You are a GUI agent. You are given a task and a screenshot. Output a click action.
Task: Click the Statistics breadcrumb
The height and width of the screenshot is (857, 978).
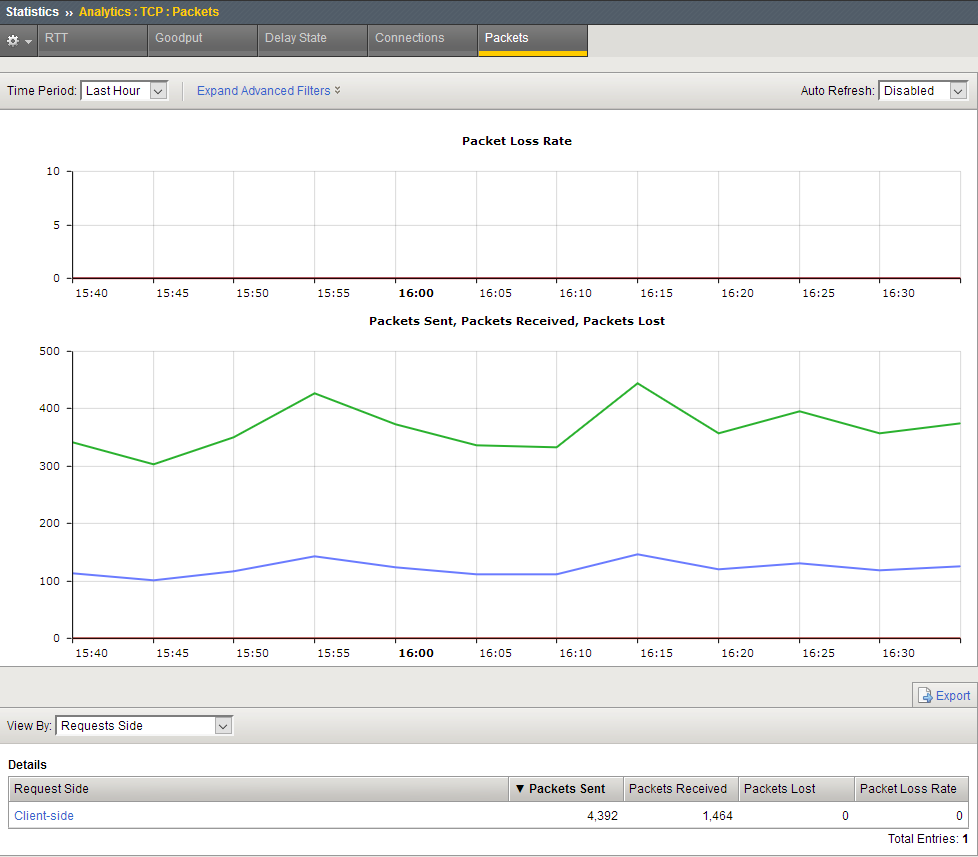point(32,12)
